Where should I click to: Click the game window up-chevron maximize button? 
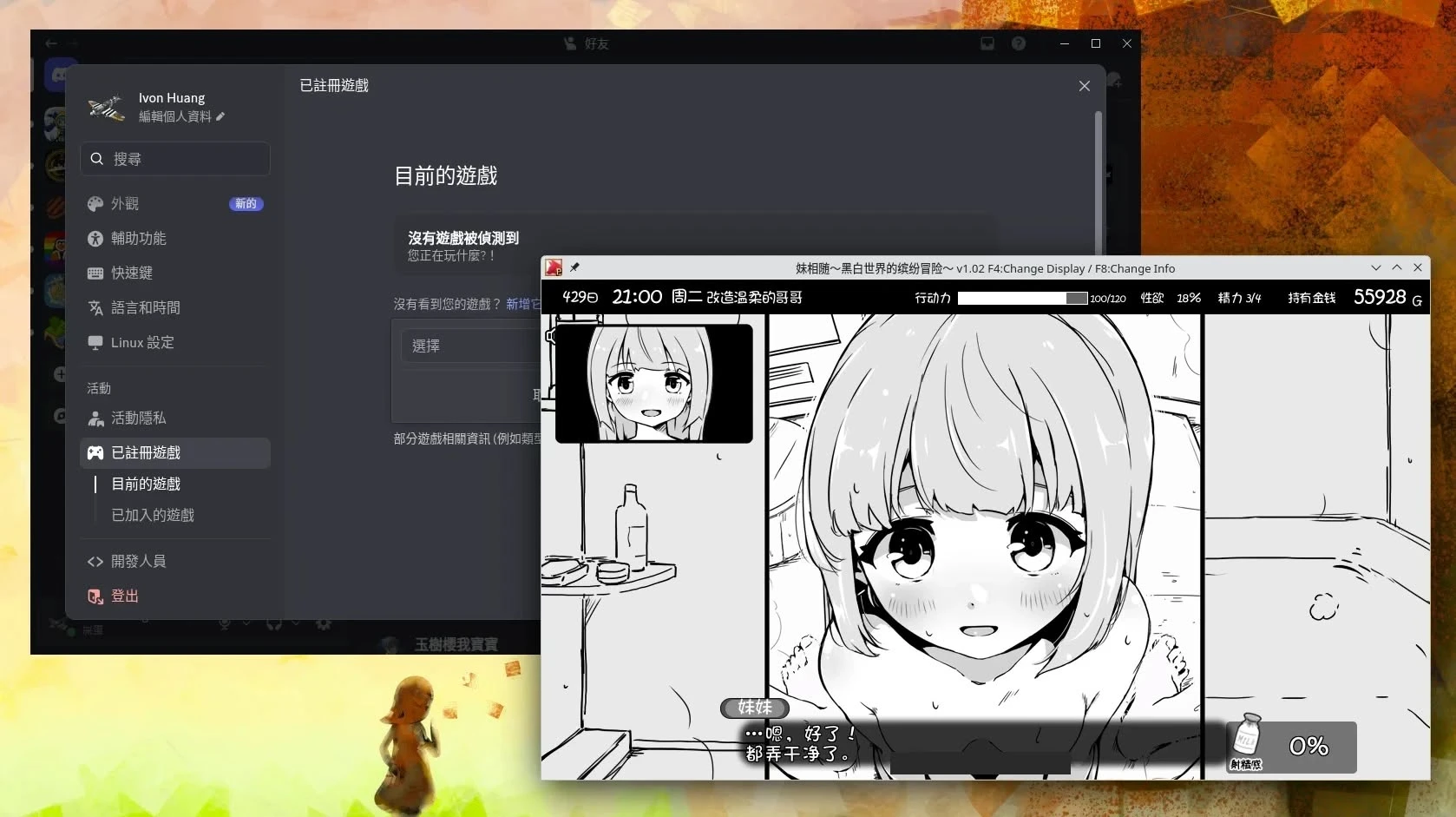[x=1396, y=267]
